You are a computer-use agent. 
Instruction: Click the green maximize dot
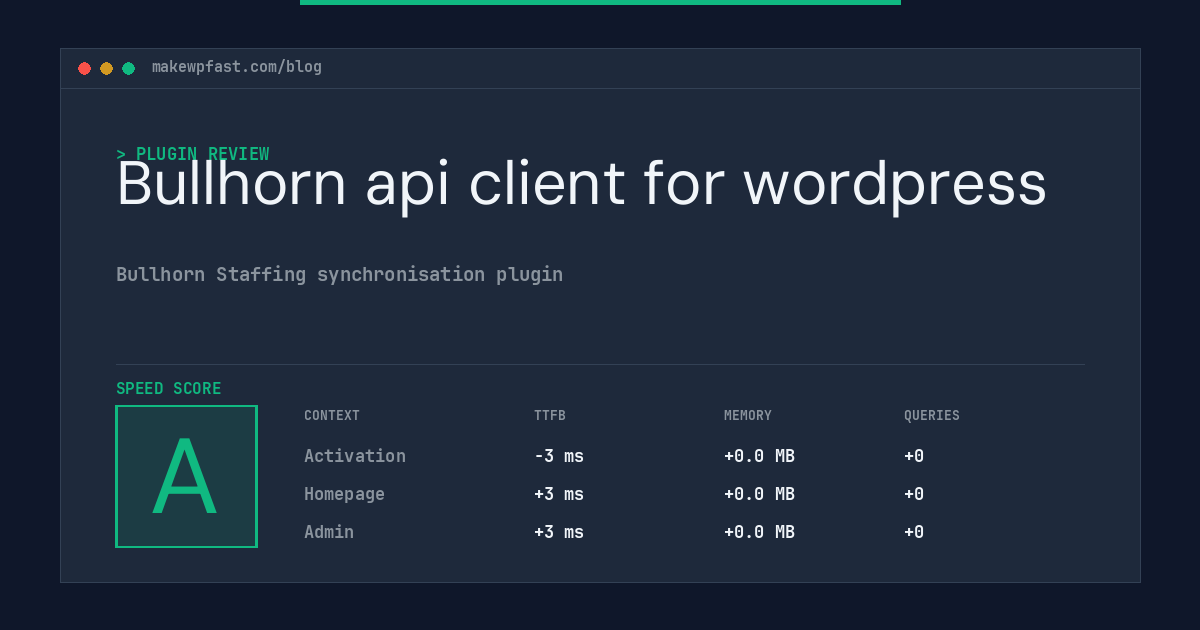click(x=128, y=68)
